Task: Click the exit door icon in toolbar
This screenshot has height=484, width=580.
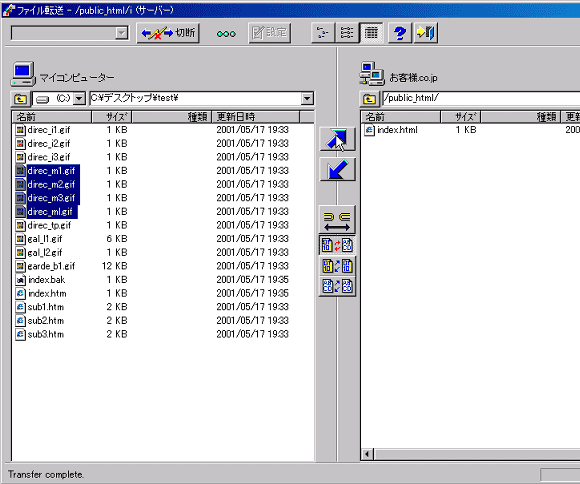Action: tap(426, 33)
